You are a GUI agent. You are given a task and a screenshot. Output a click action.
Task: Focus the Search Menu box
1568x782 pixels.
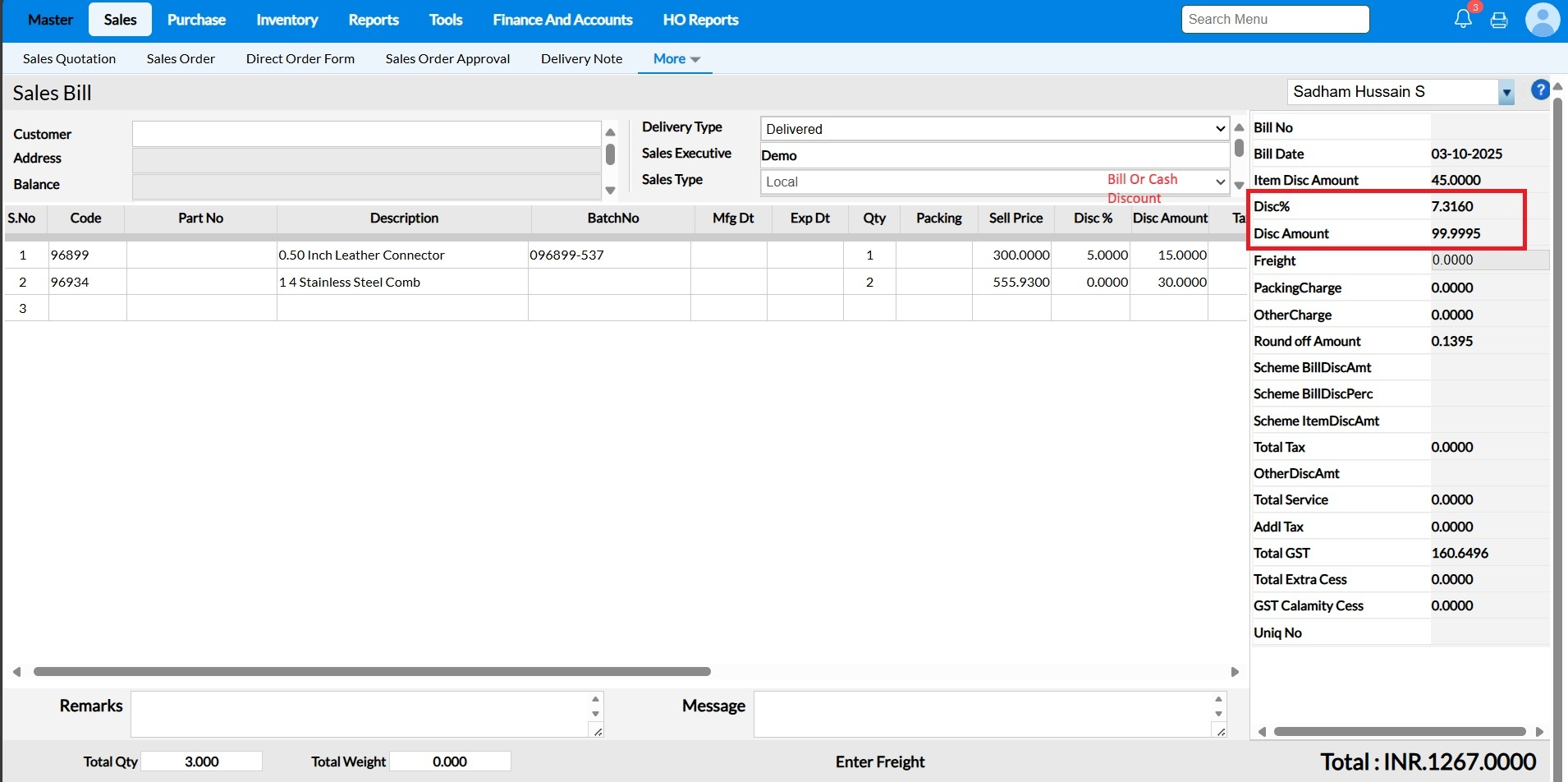(1275, 20)
